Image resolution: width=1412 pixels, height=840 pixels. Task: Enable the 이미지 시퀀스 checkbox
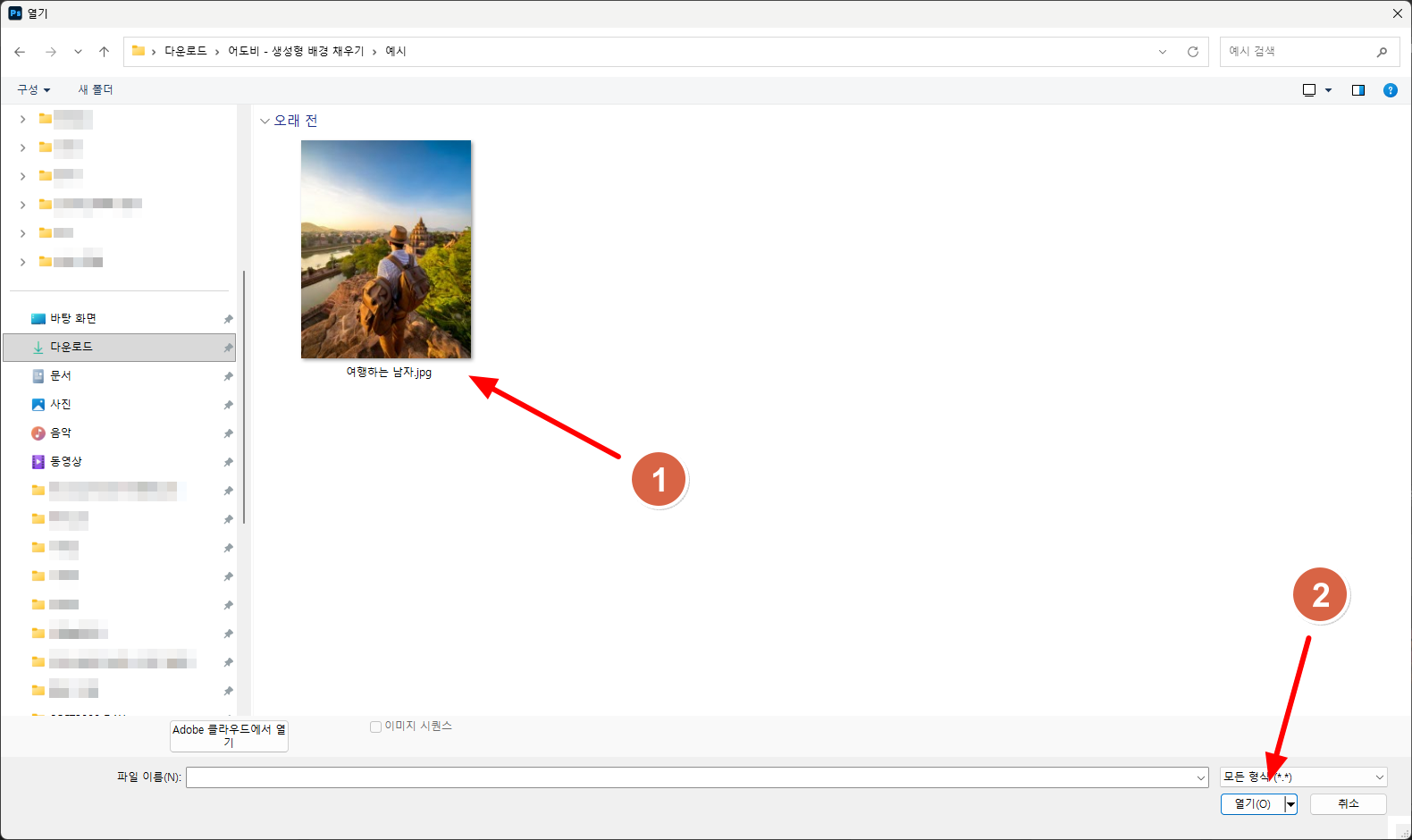pyautogui.click(x=376, y=727)
